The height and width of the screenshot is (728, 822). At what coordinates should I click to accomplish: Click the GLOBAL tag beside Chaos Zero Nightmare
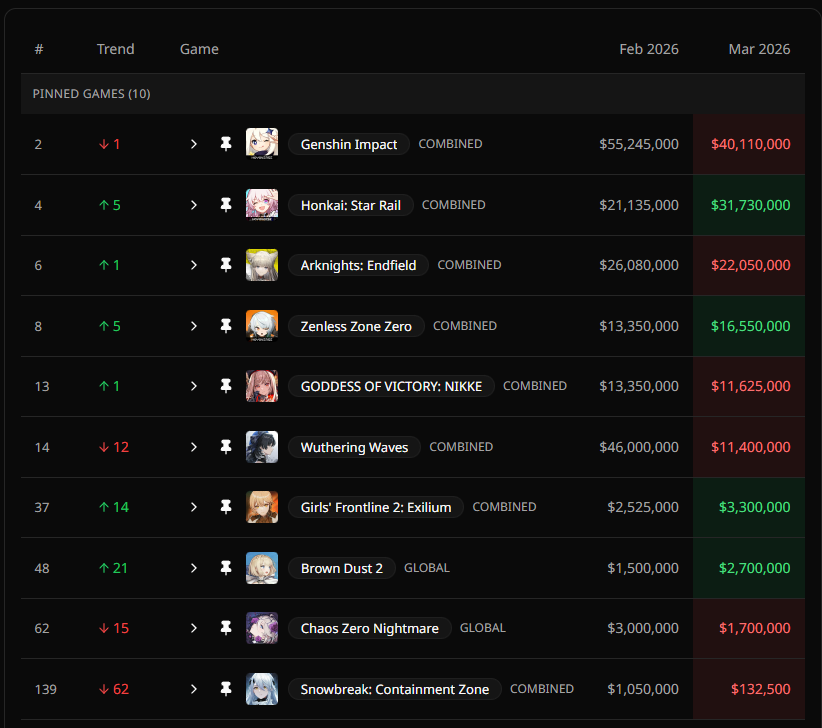pyautogui.click(x=483, y=628)
